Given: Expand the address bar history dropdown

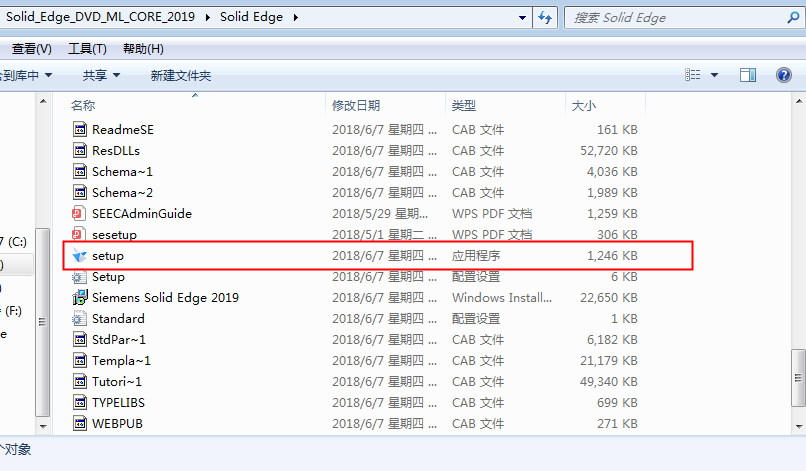Looking at the screenshot, I should [521, 17].
